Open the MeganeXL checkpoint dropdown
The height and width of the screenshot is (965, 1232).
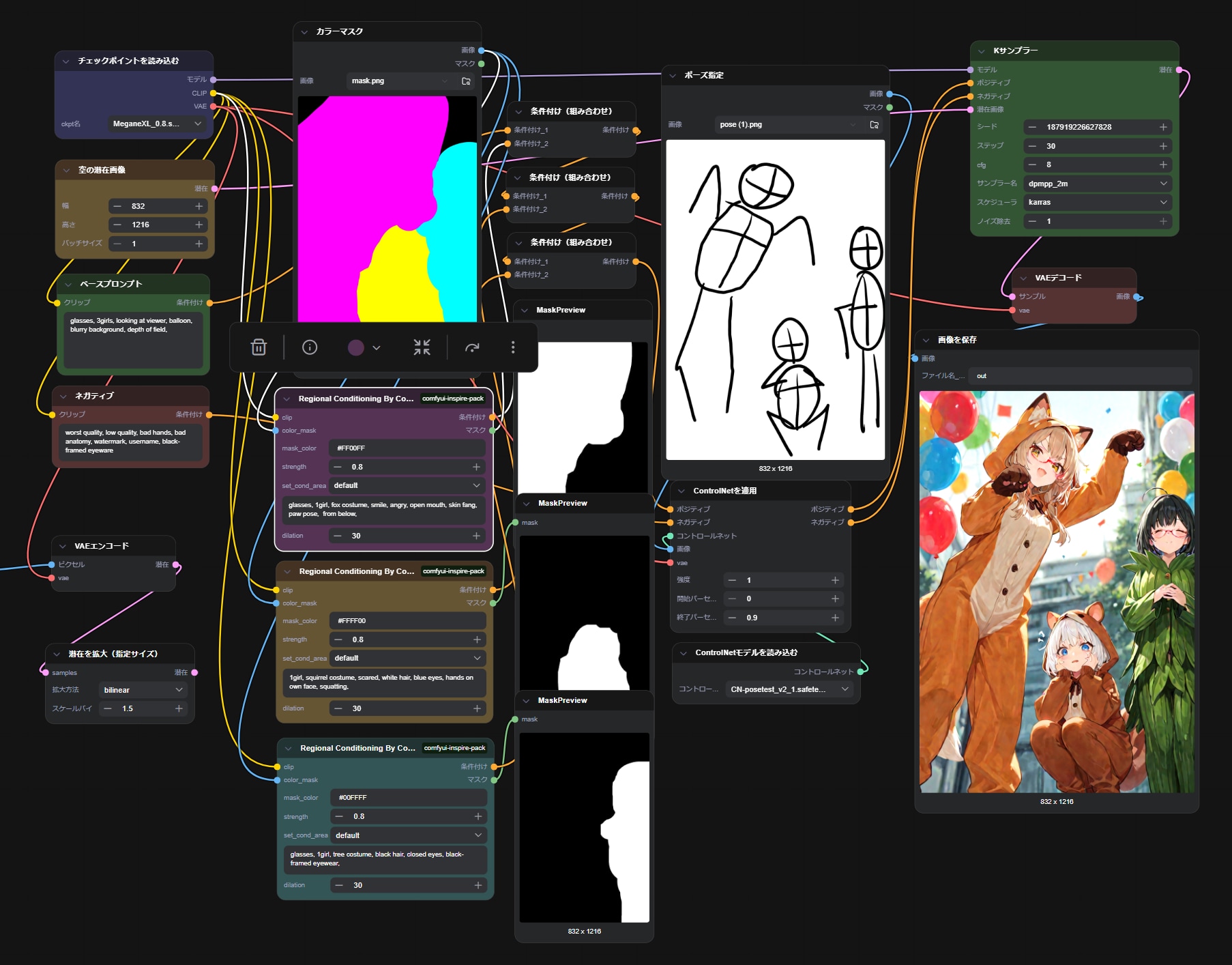point(157,124)
